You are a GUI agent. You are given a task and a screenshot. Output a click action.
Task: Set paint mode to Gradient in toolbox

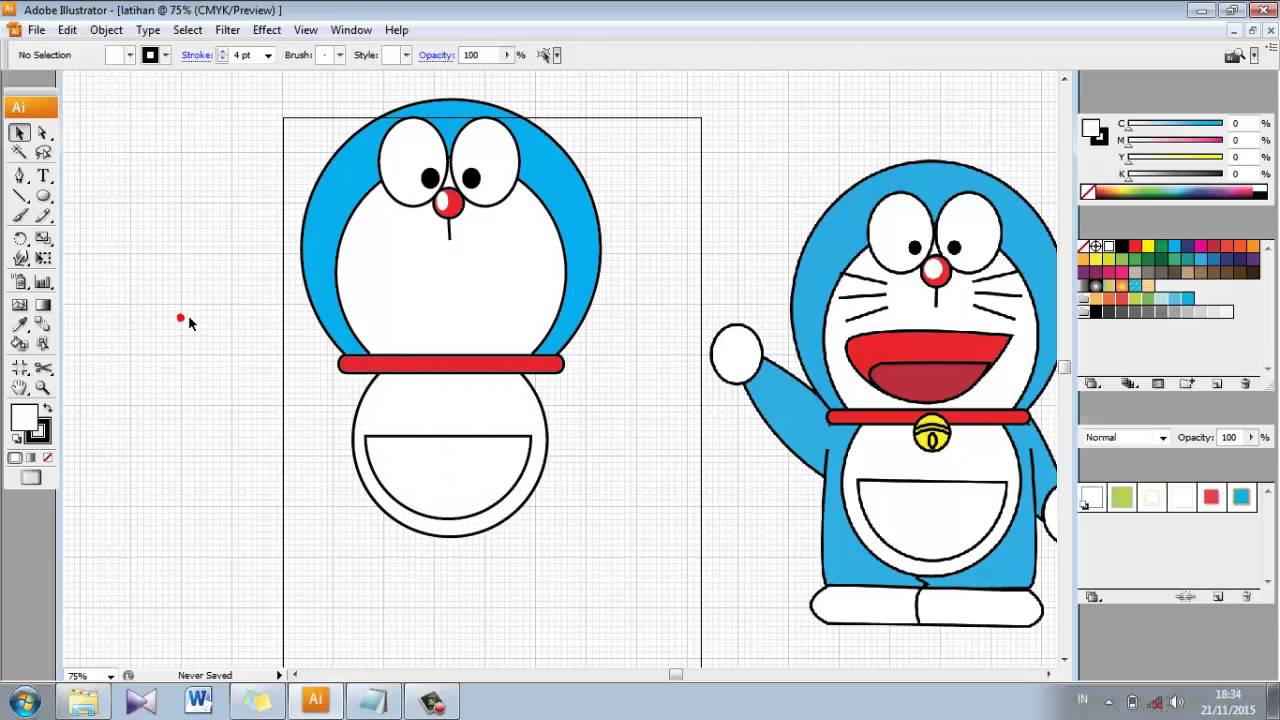click(x=31, y=458)
